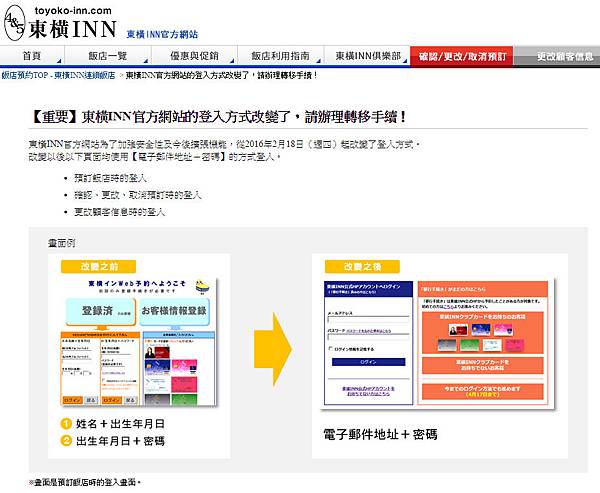Open the 飯店利用指南 menu tab
This screenshot has width=600, height=493.
[x=280, y=56]
